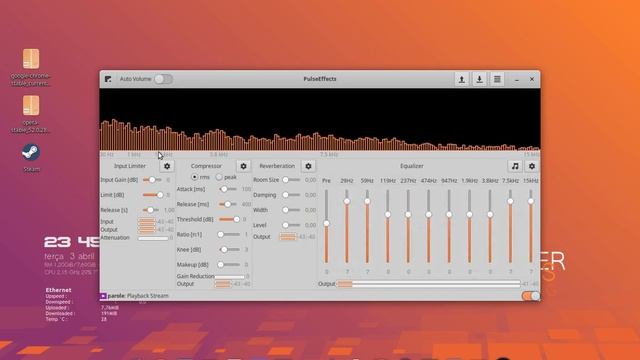Click the 237Hz equalizer band slider
Screen dimensions: 640x360
408,227
